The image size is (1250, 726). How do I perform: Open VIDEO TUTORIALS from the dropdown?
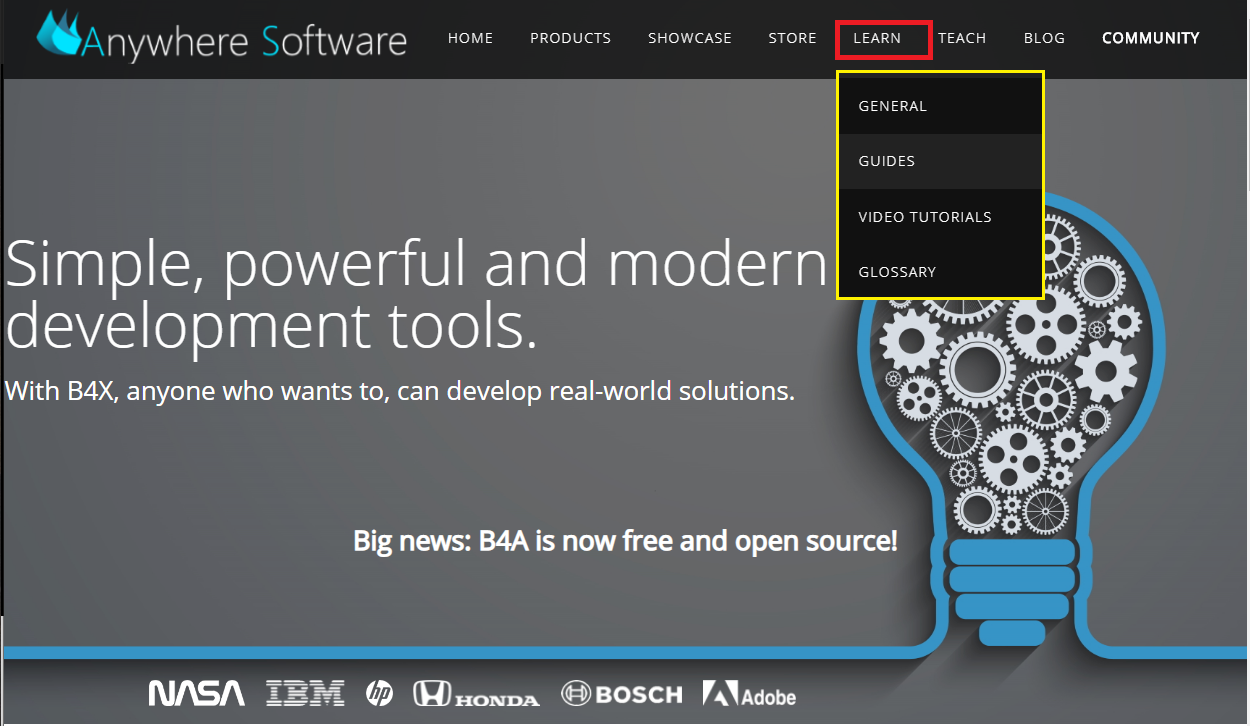click(x=941, y=216)
